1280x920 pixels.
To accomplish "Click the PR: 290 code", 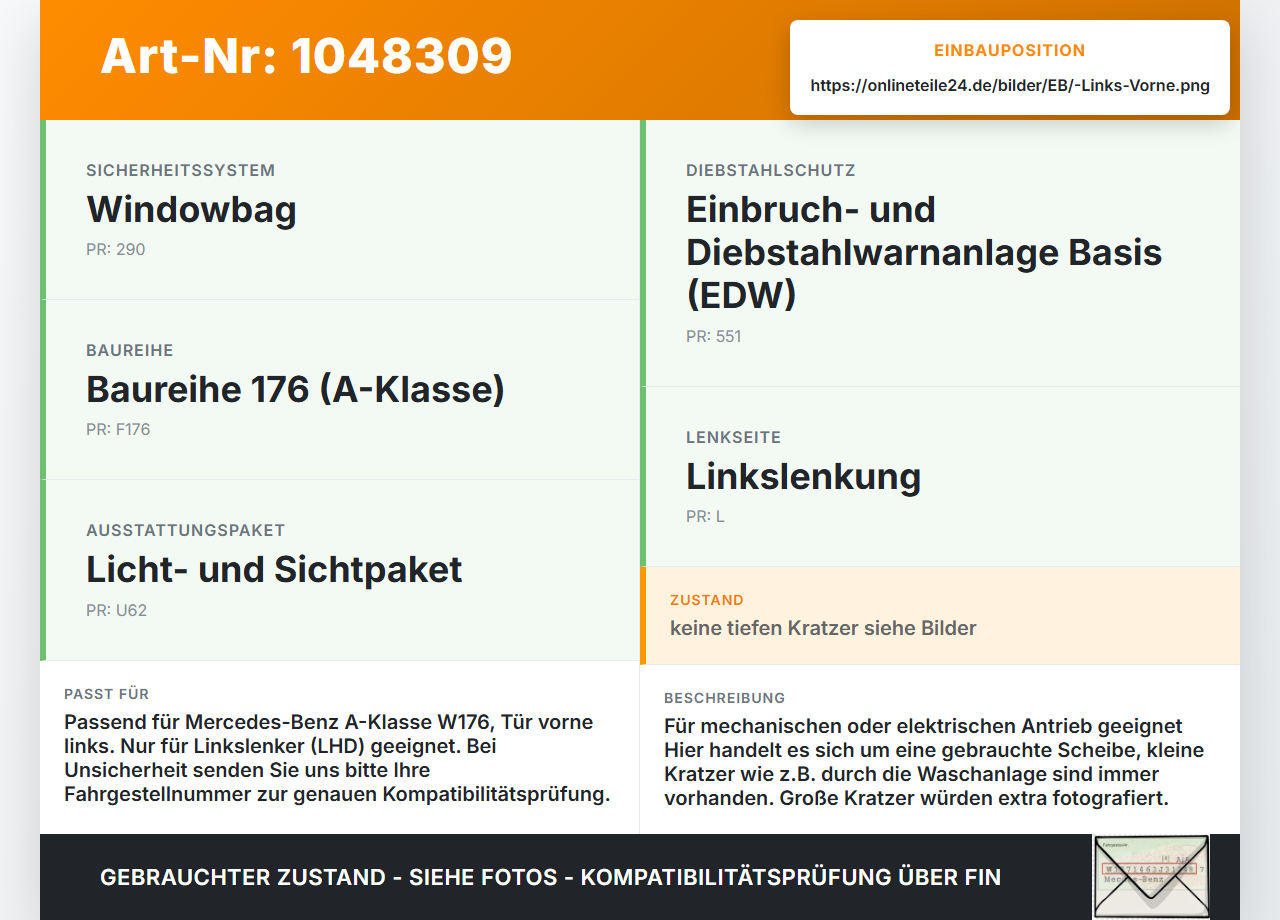I will click(116, 249).
